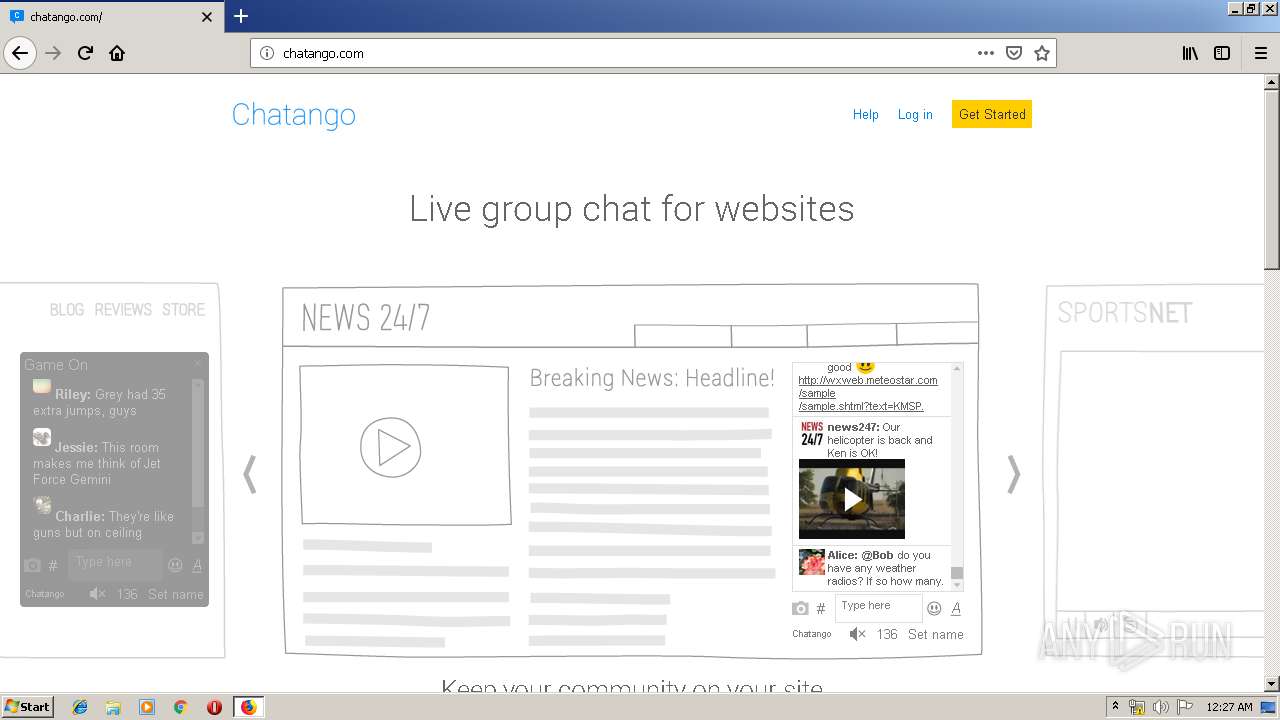1280x720 pixels.
Task: Go to next carousel slide
Action: click(1013, 475)
